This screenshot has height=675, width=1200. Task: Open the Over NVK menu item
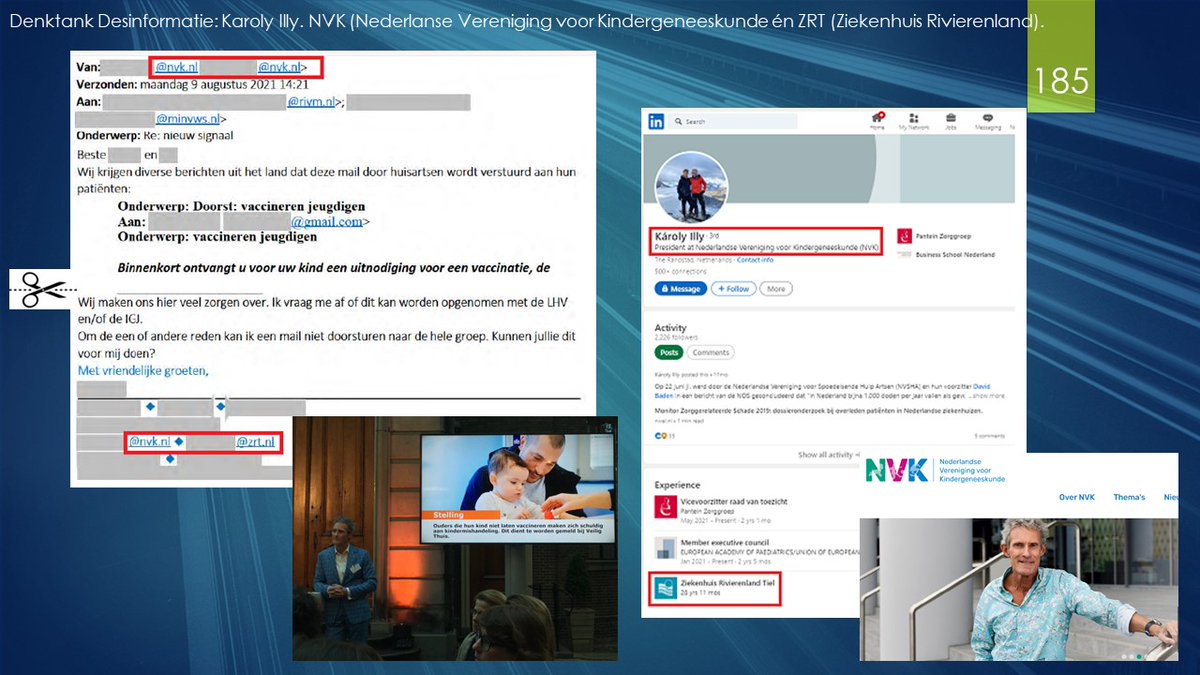point(1077,497)
